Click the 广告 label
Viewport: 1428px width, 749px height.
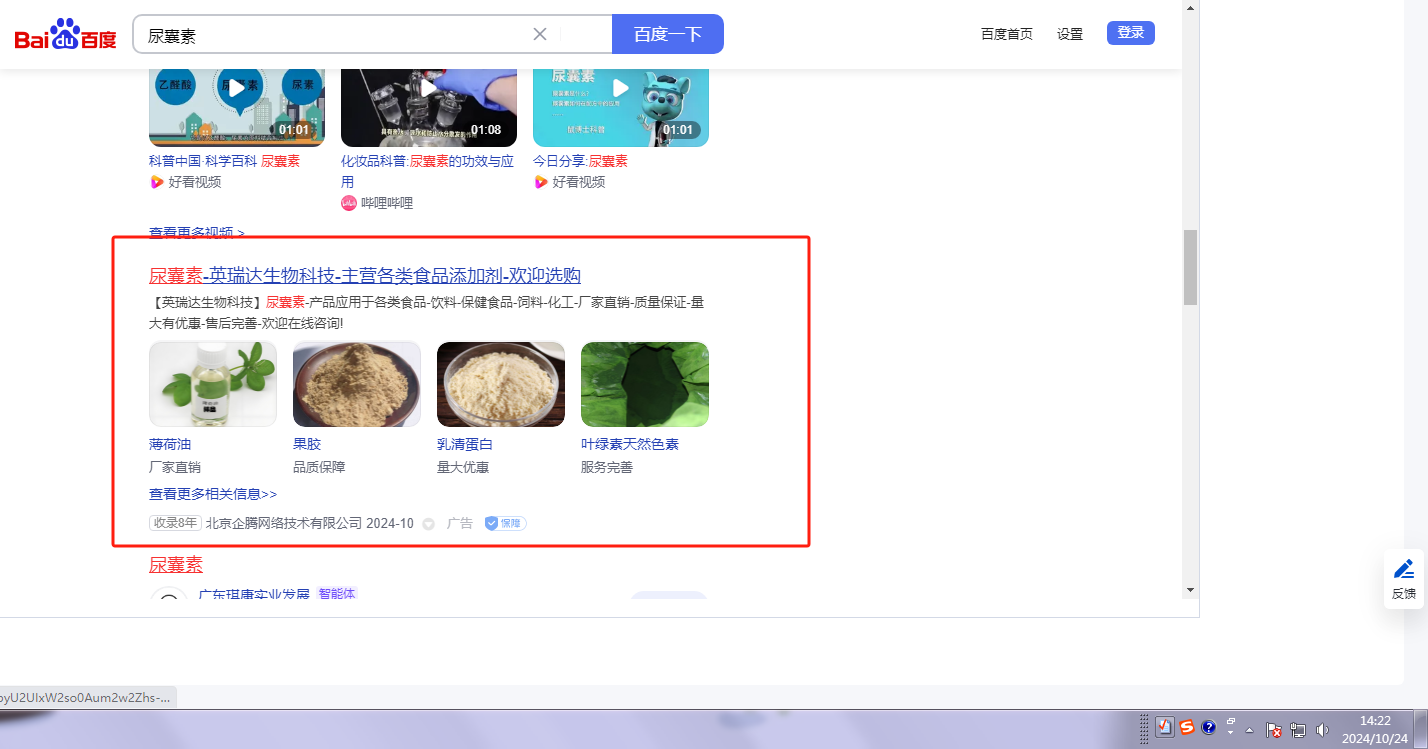(460, 523)
